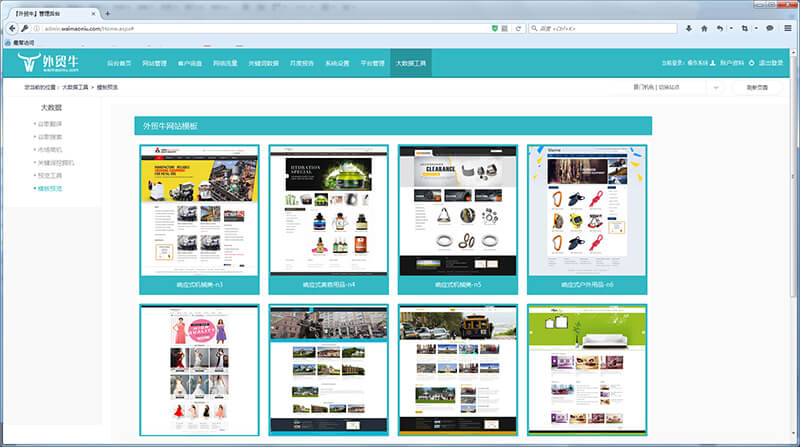Click the home icon in browser toolbar

(704, 28)
